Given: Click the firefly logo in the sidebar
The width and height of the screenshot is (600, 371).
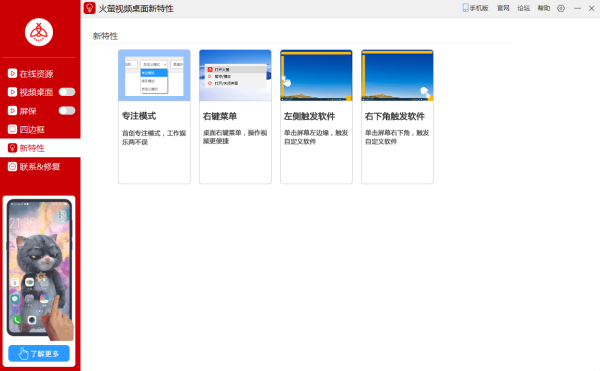Looking at the screenshot, I should [39, 32].
